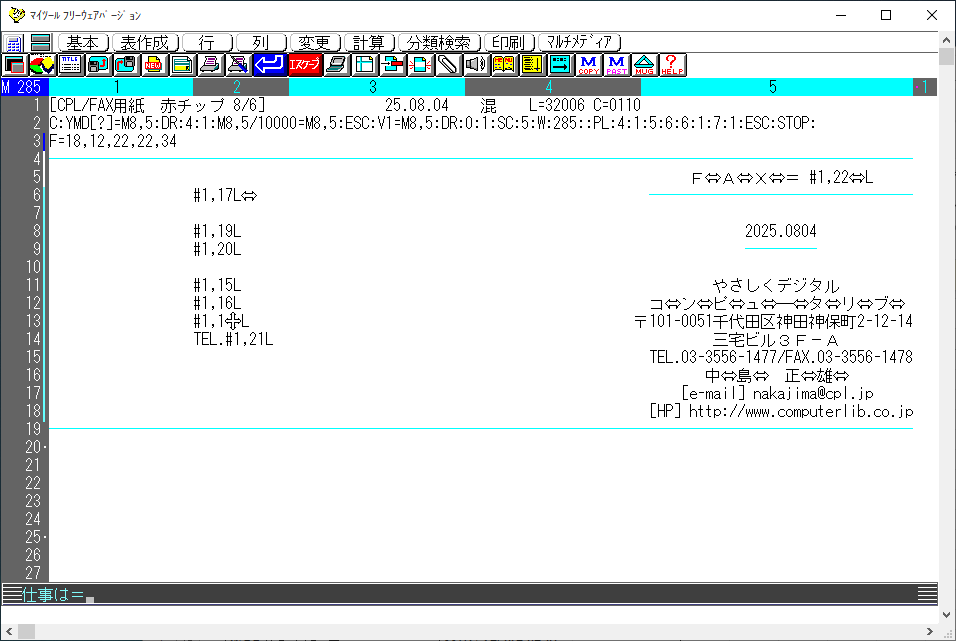Viewport: 956px width, 641px height.
Task: Click the M COPY toolbar icon
Action: point(588,65)
